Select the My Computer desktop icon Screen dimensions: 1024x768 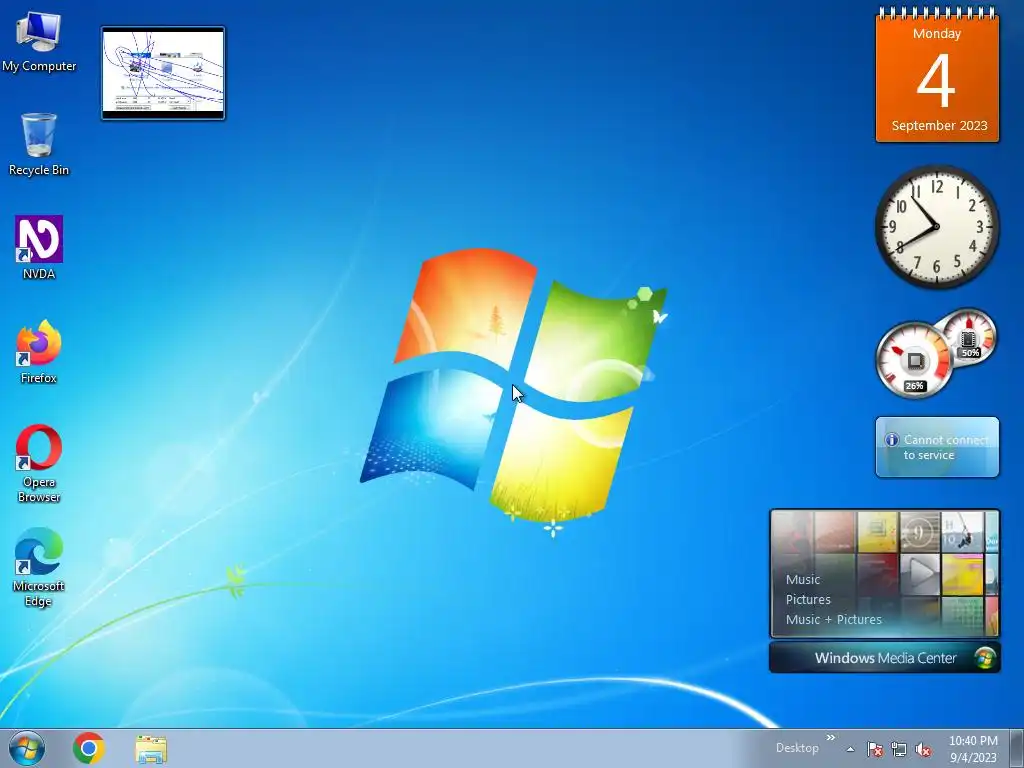pyautogui.click(x=39, y=42)
